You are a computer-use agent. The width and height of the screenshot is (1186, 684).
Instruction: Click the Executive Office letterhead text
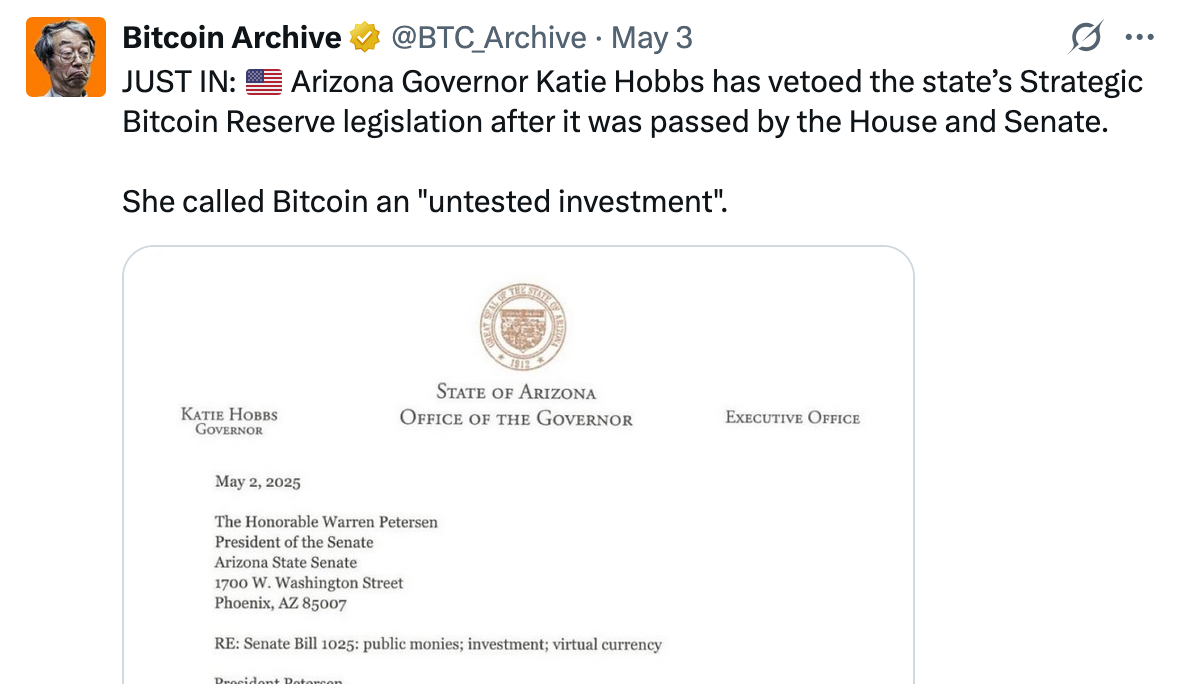[x=793, y=418]
